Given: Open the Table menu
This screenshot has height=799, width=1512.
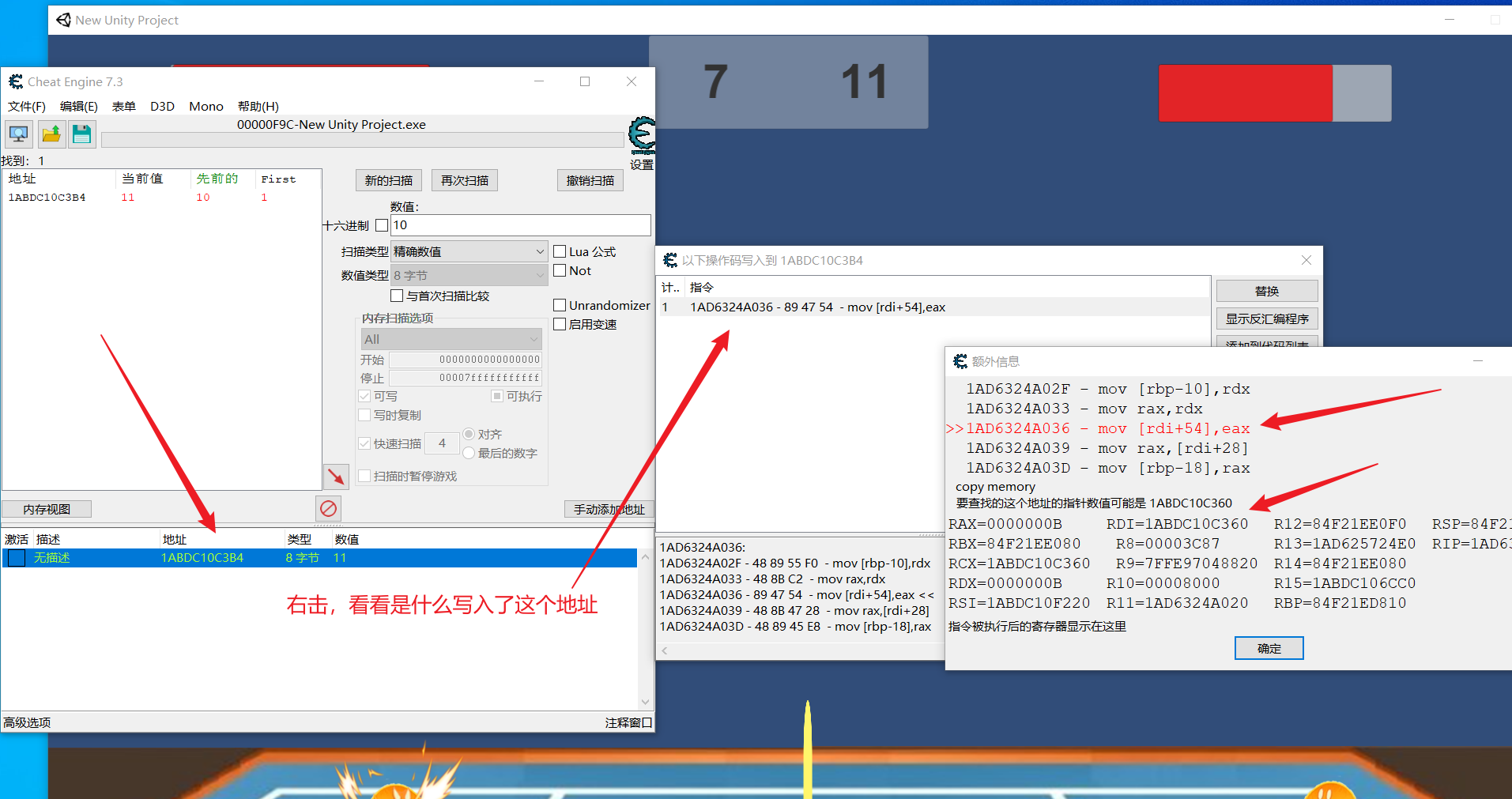Looking at the screenshot, I should coord(124,106).
